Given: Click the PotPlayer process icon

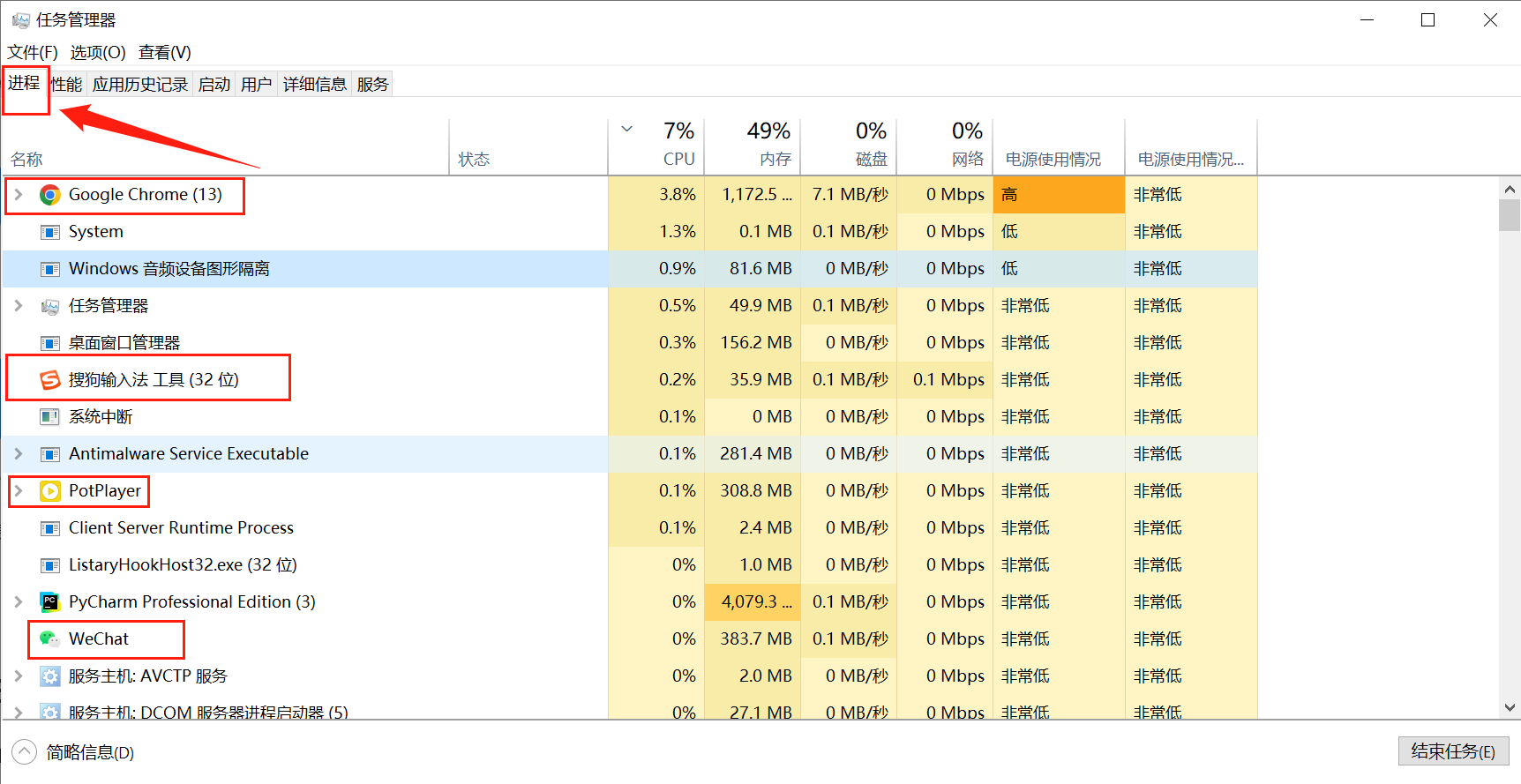Looking at the screenshot, I should 50,491.
